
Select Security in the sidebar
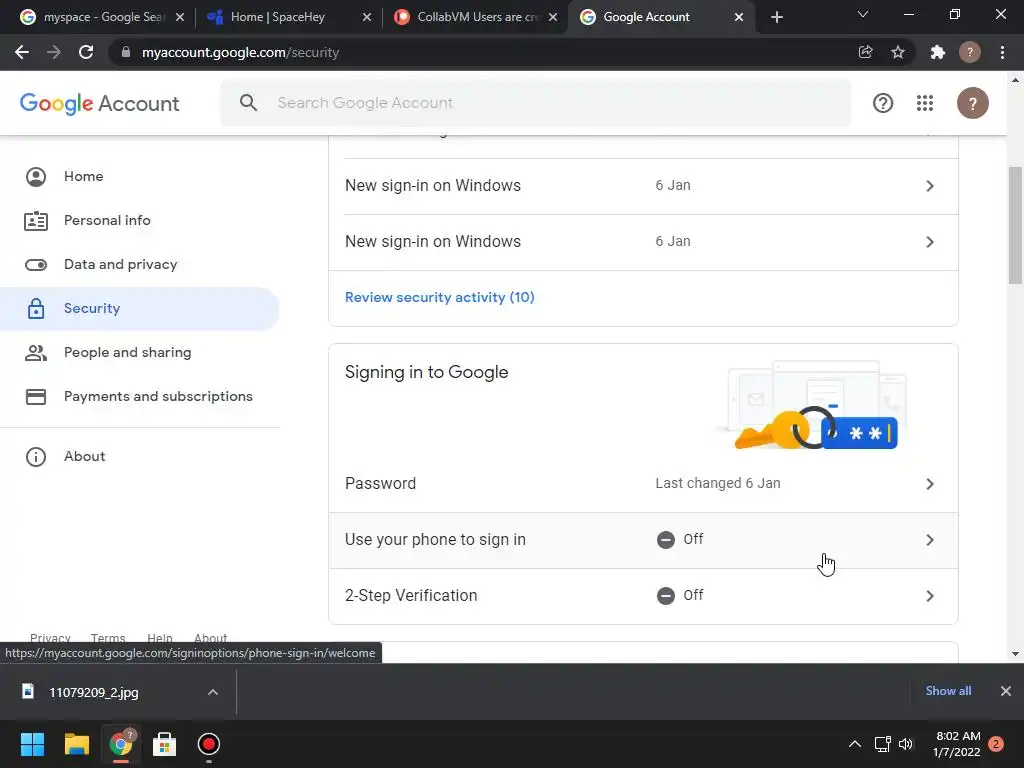(140, 308)
